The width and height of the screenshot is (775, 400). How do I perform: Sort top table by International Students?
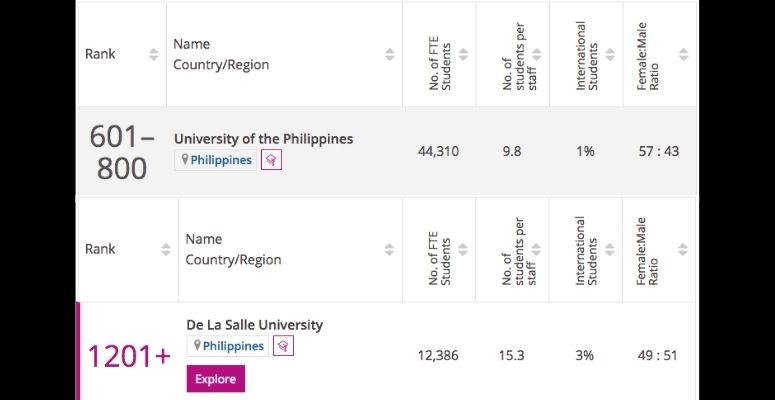(x=609, y=55)
